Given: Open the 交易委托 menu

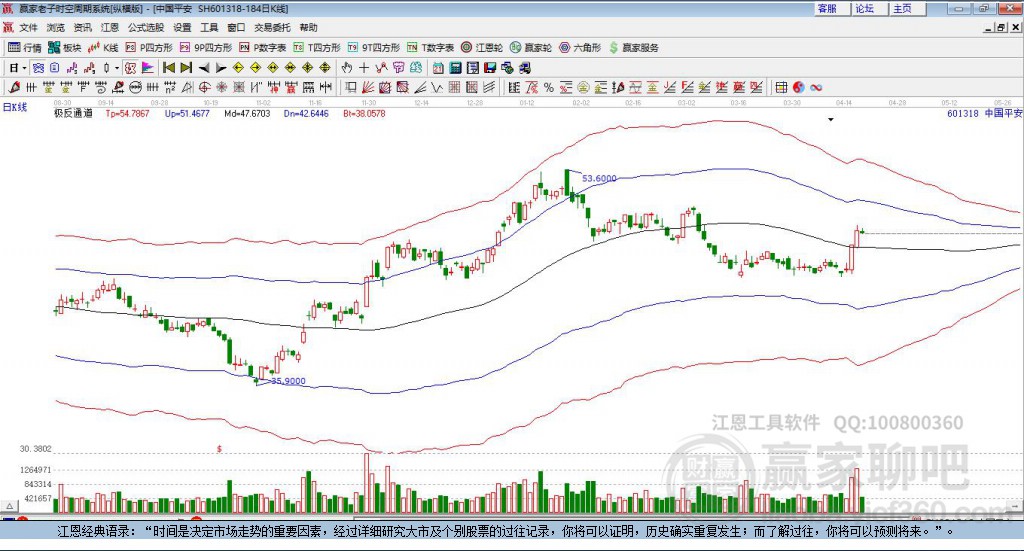Looking at the screenshot, I should pos(272,27).
